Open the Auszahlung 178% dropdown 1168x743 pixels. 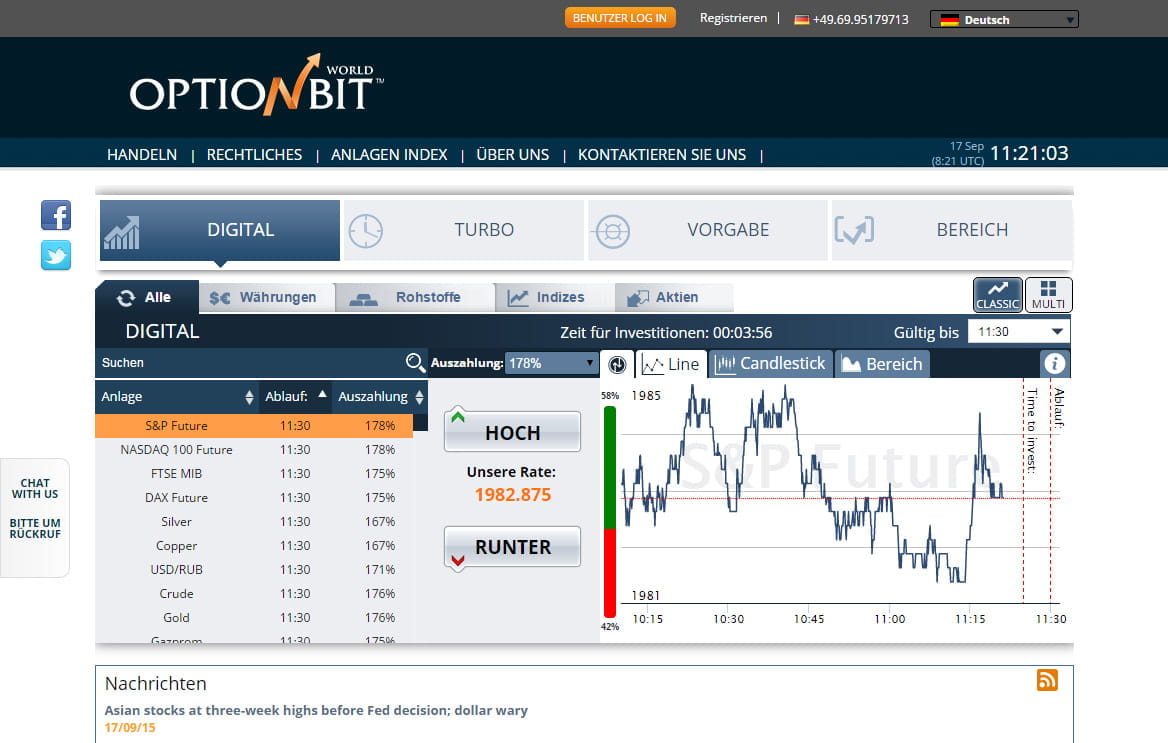[551, 363]
